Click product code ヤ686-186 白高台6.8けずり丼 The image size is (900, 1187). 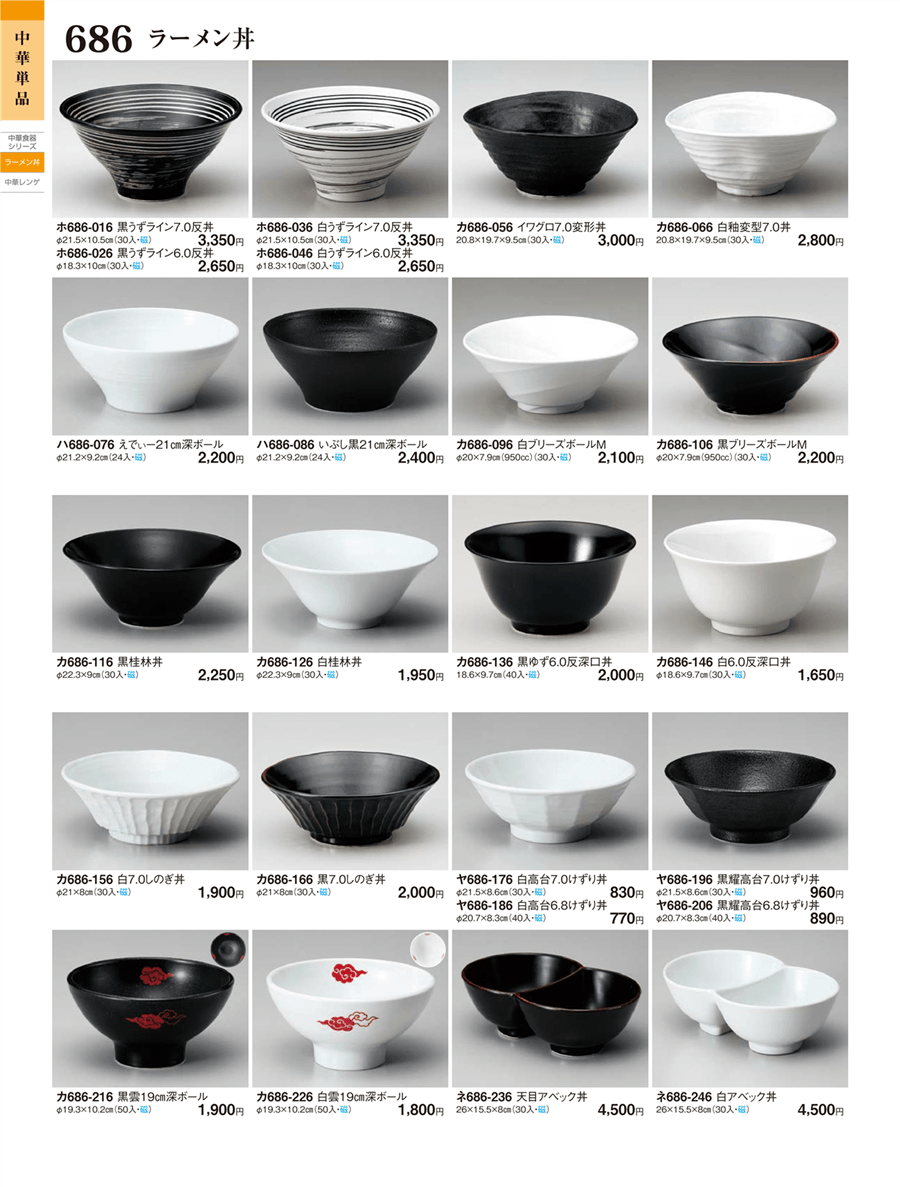tap(531, 905)
